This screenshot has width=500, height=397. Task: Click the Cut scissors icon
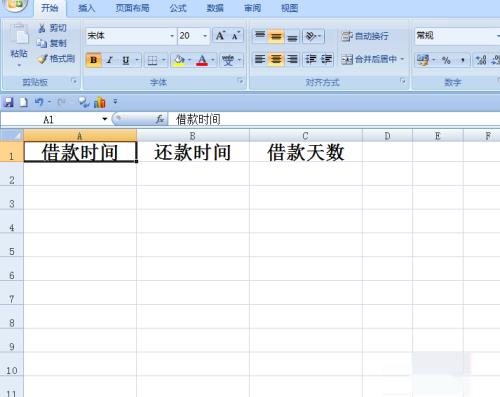click(42, 28)
